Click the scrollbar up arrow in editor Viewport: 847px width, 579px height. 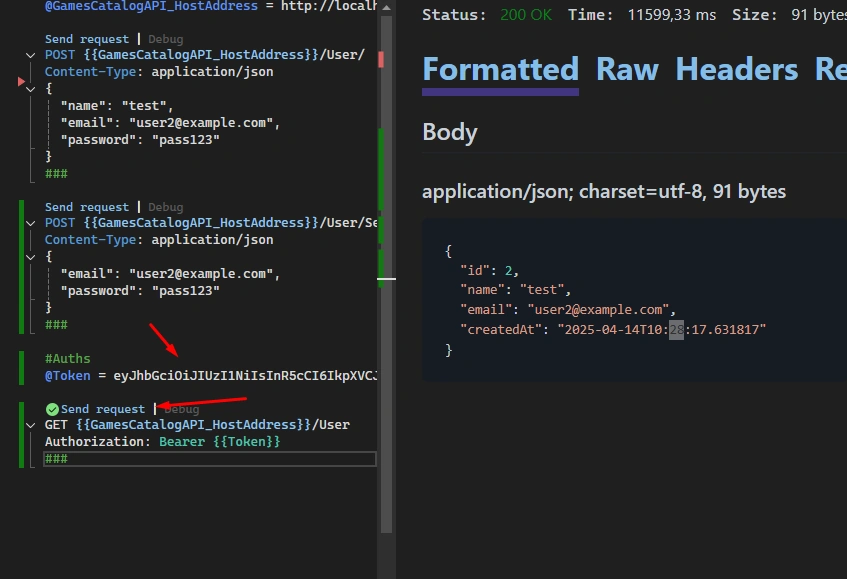(386, 8)
